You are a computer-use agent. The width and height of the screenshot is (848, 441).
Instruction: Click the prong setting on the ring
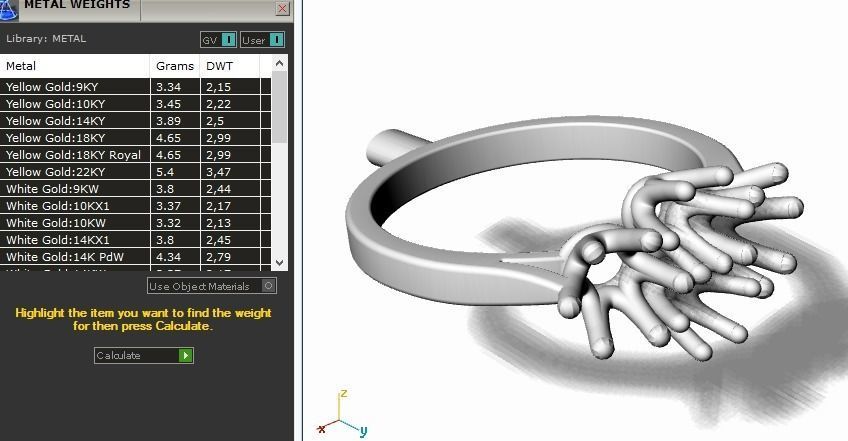pyautogui.click(x=681, y=260)
